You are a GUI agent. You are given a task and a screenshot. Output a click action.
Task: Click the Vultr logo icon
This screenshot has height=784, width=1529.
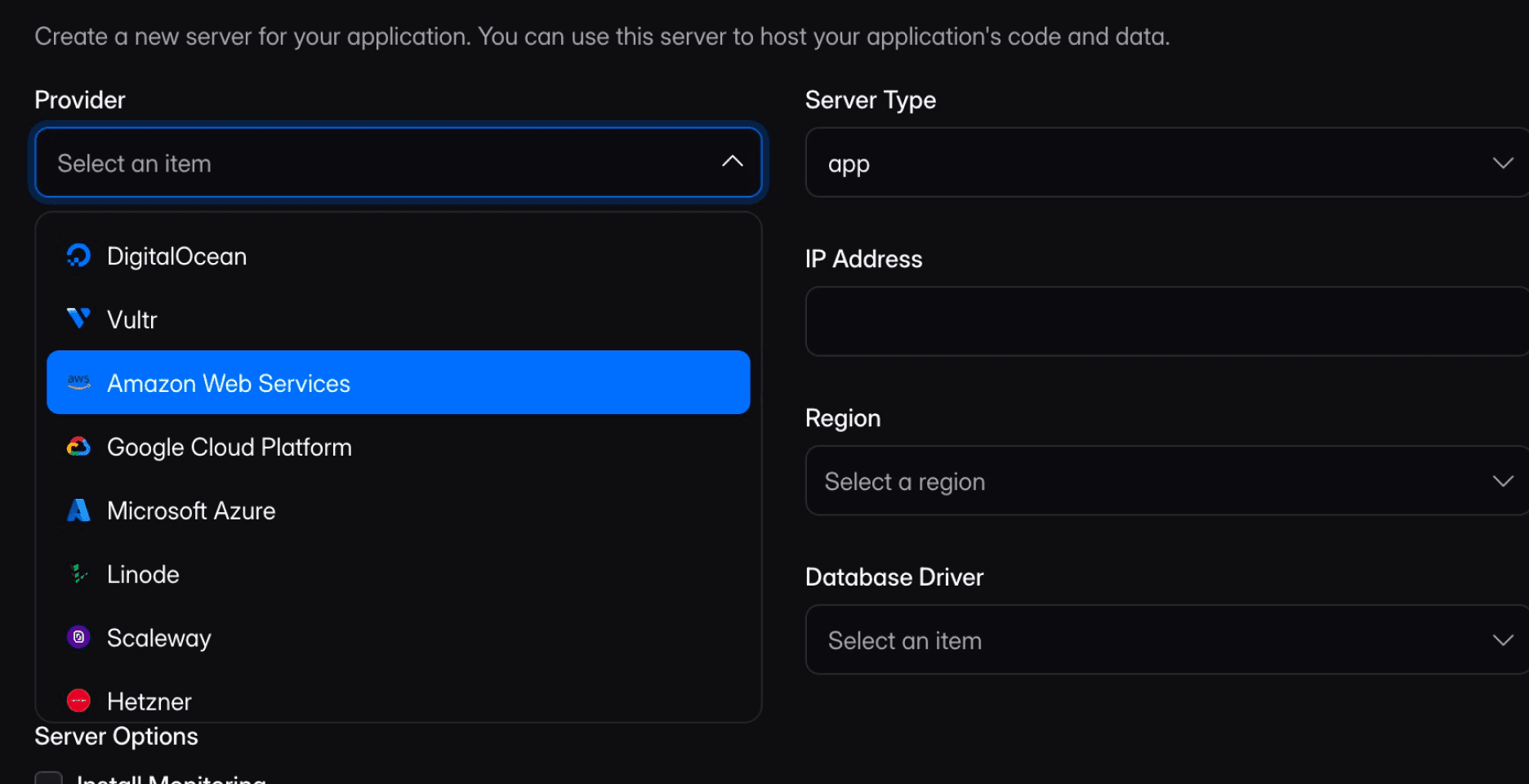[x=78, y=318]
